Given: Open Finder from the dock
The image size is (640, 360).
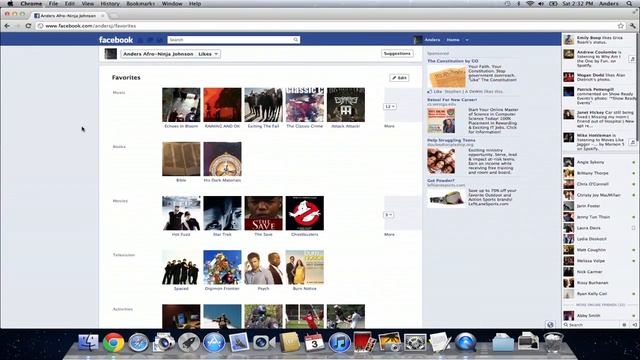Looking at the screenshot, I should pos(88,342).
